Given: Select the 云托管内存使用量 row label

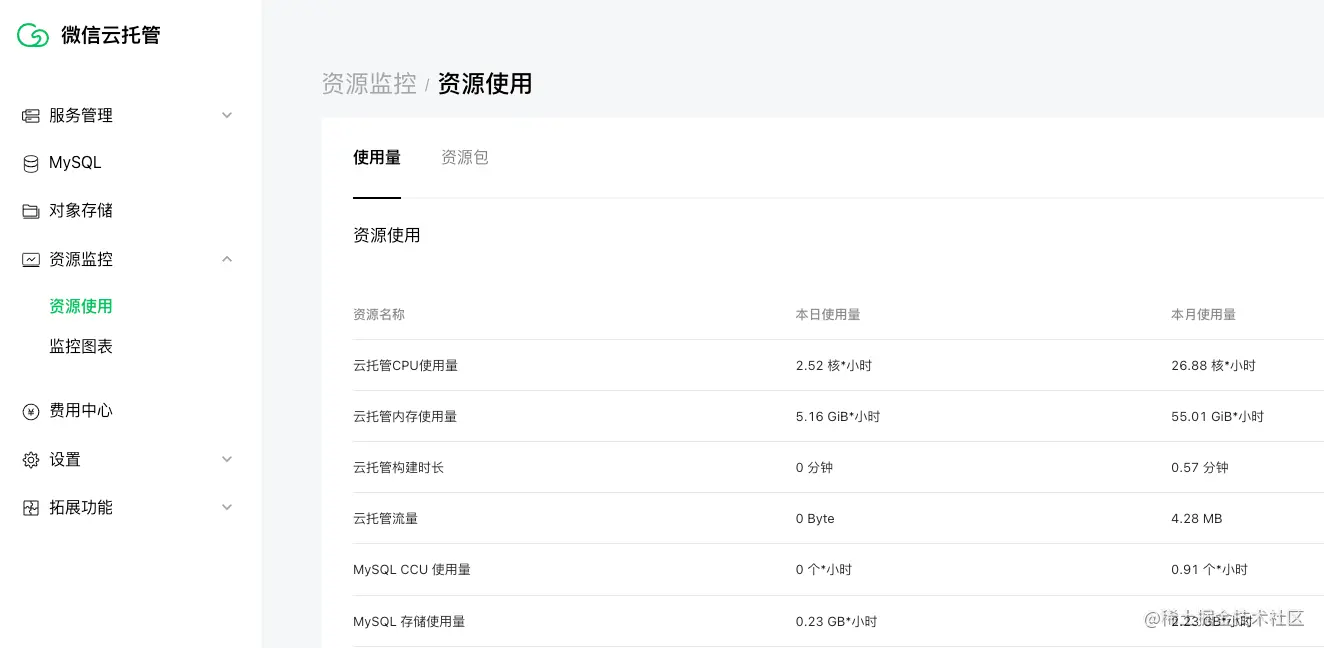Looking at the screenshot, I should pos(405,416).
